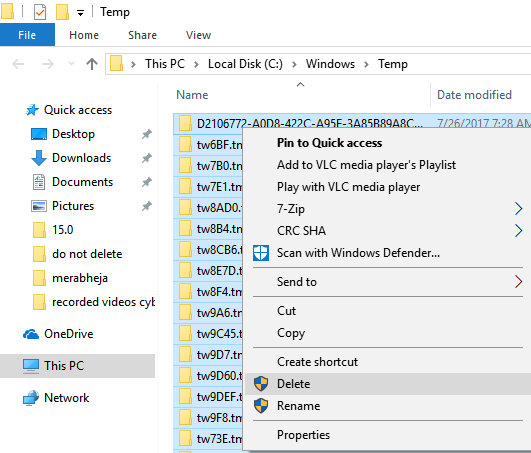Click the pin icon next to Downloads

point(146,158)
